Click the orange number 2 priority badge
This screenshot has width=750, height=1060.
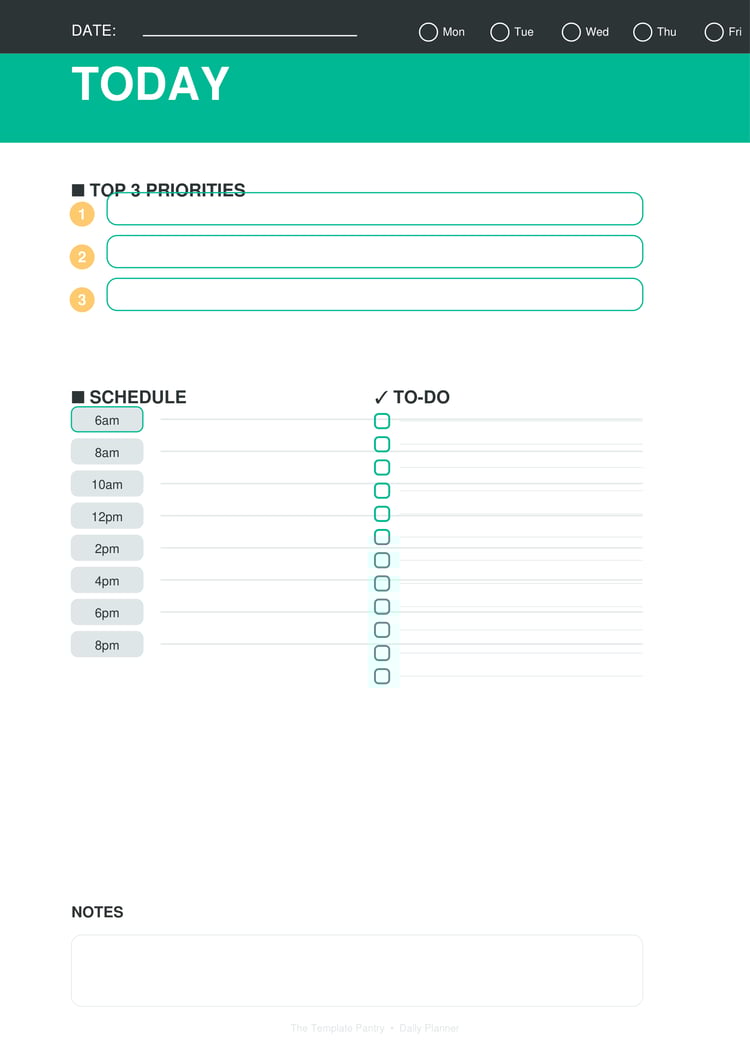82,257
